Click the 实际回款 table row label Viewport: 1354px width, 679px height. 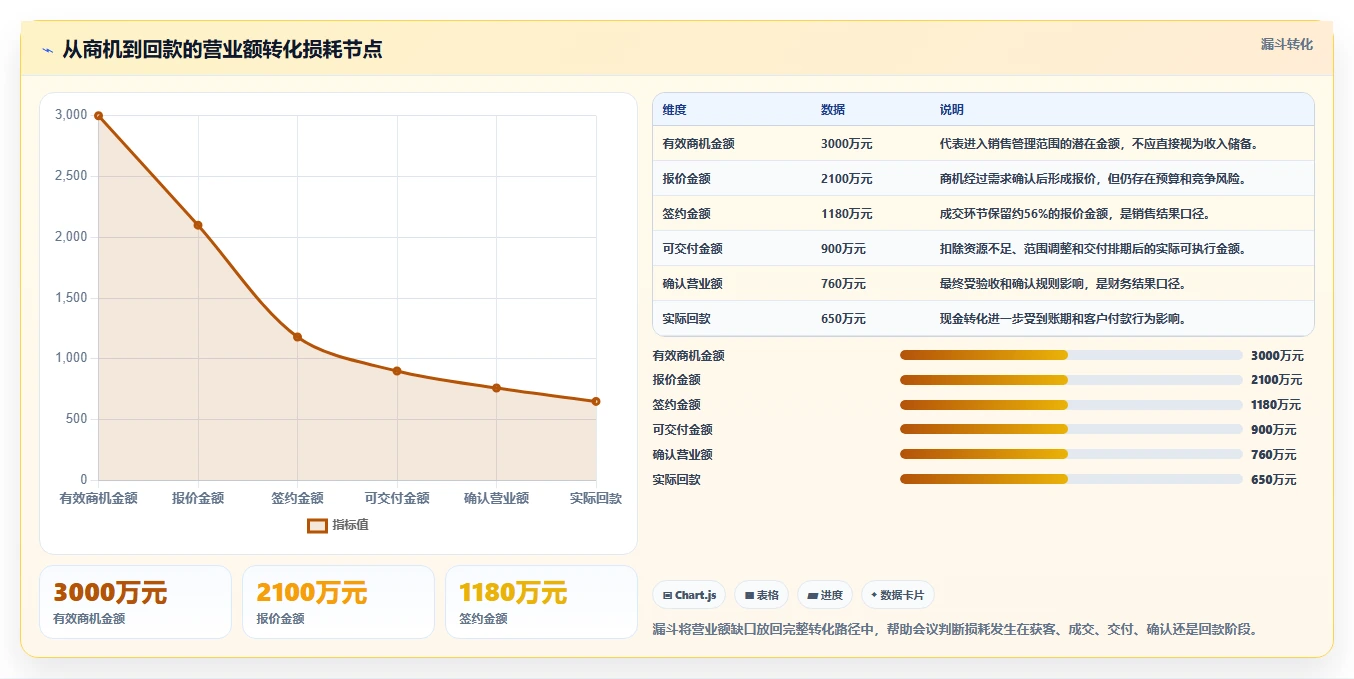pos(686,319)
